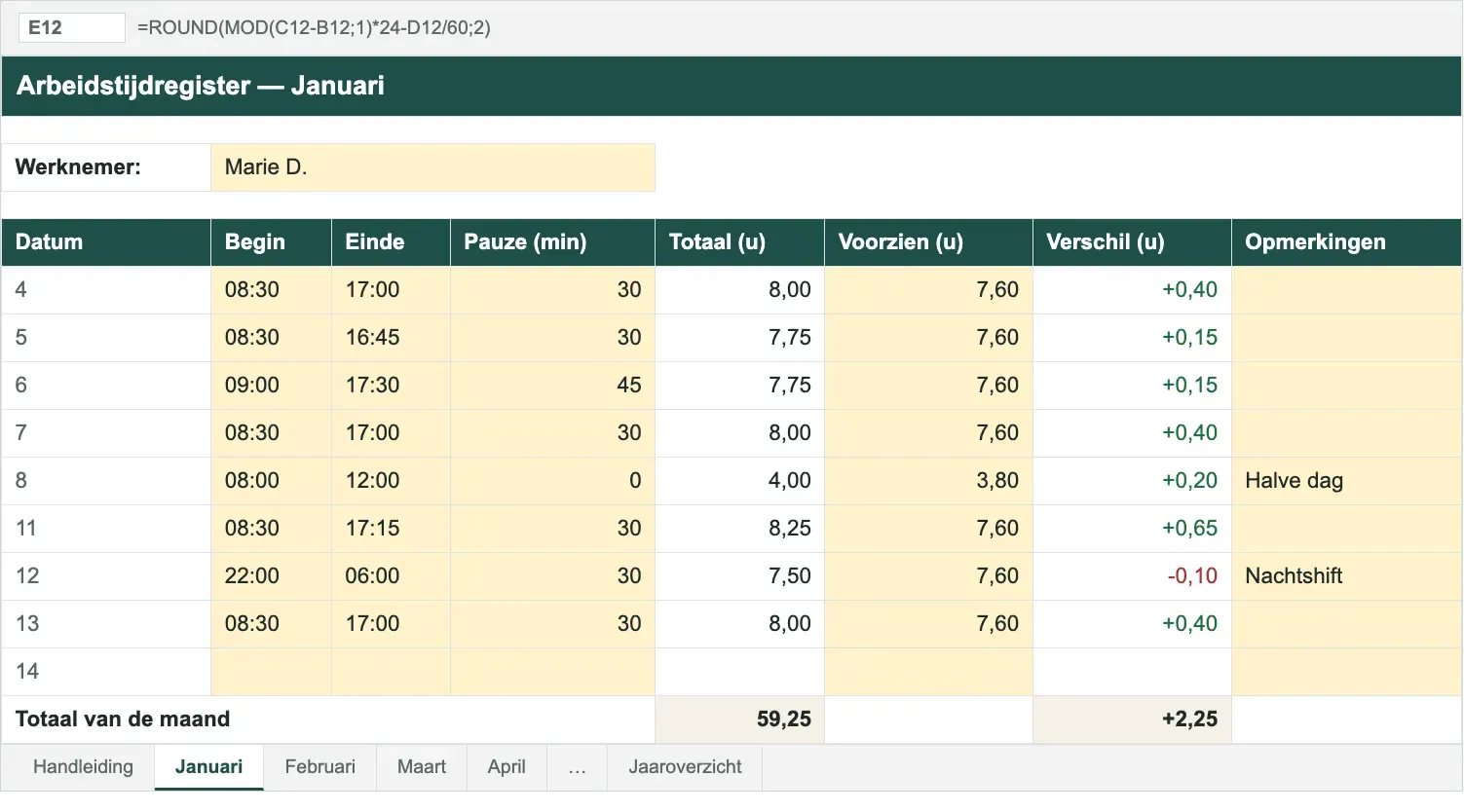Select the Werknemer name cell Marie D.
The width and height of the screenshot is (1464, 812).
coord(432,167)
